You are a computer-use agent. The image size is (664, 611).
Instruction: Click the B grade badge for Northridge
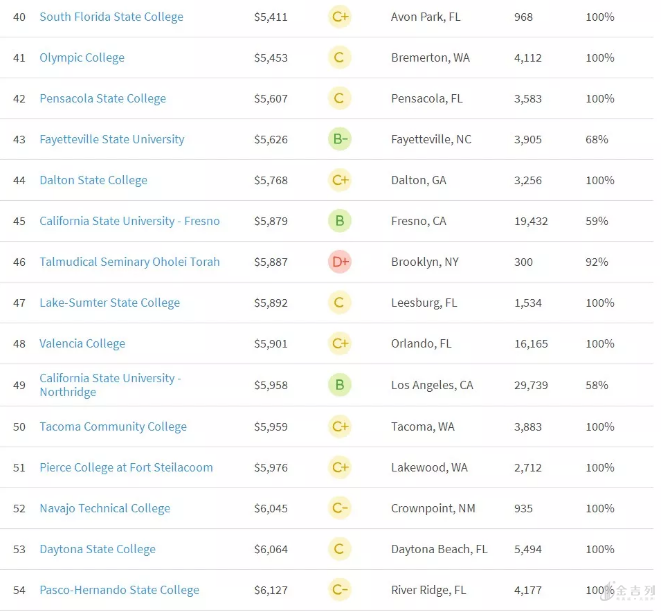339,385
